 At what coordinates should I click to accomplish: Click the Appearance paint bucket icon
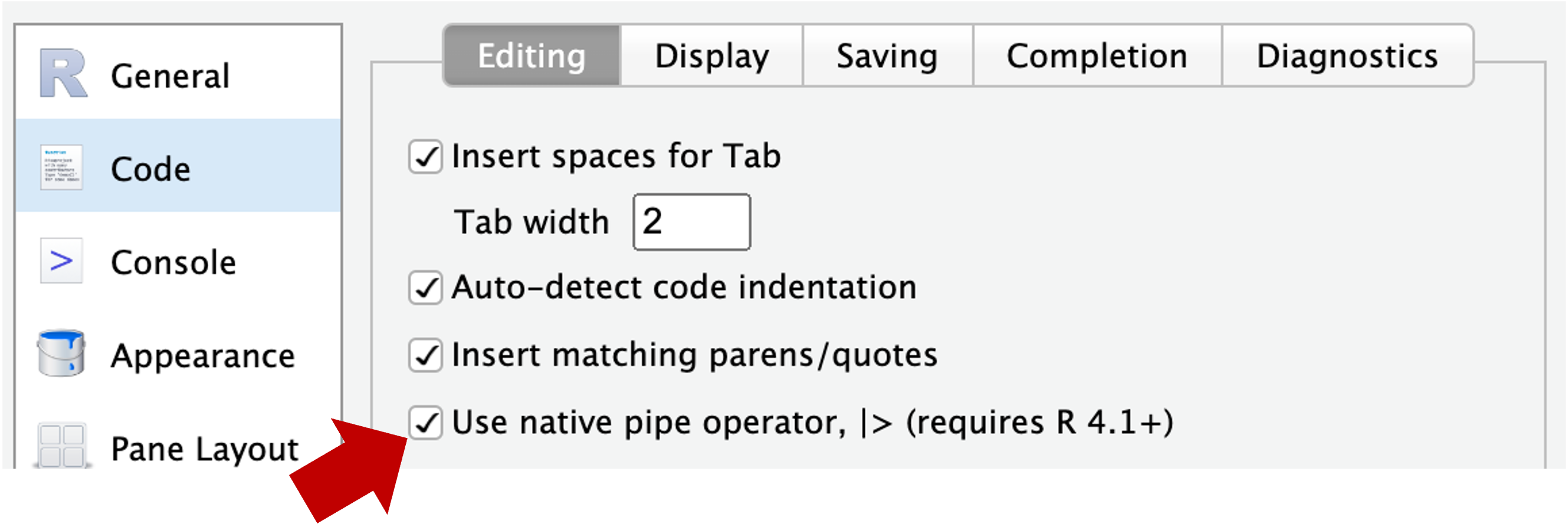(x=61, y=354)
